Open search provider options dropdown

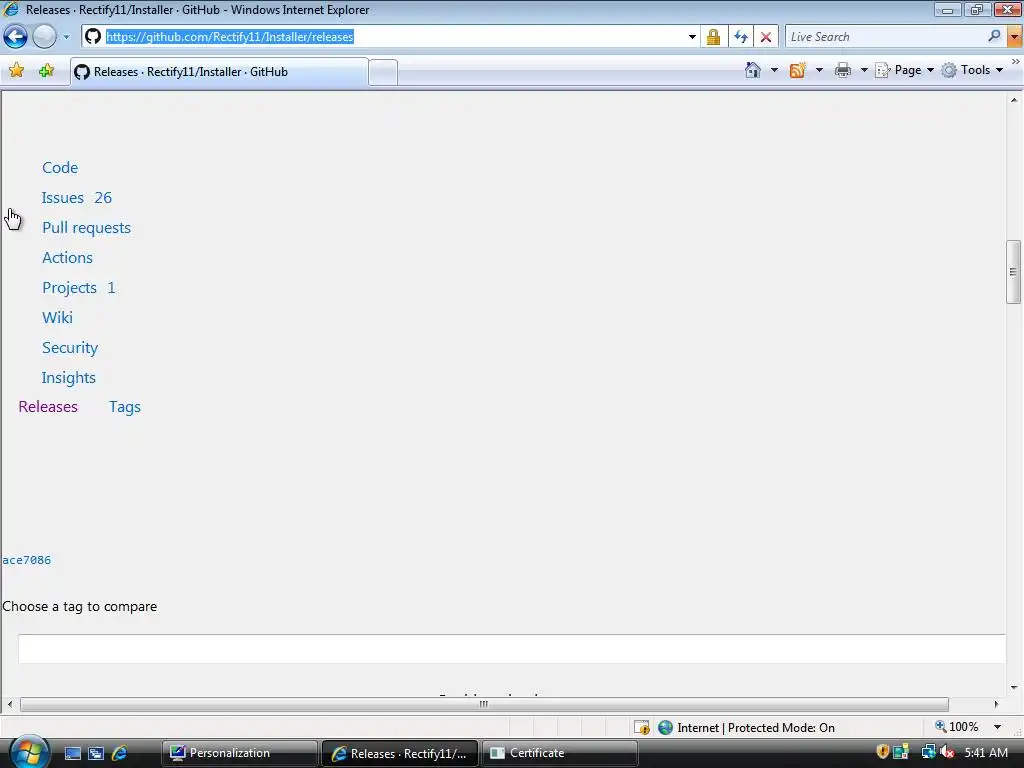(x=1014, y=37)
